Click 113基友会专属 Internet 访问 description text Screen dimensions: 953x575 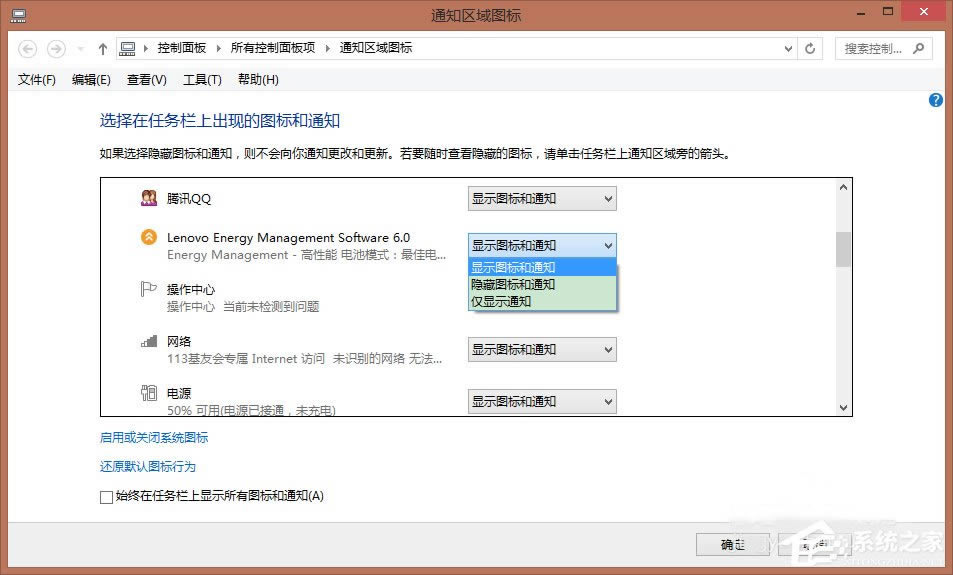[246, 359]
